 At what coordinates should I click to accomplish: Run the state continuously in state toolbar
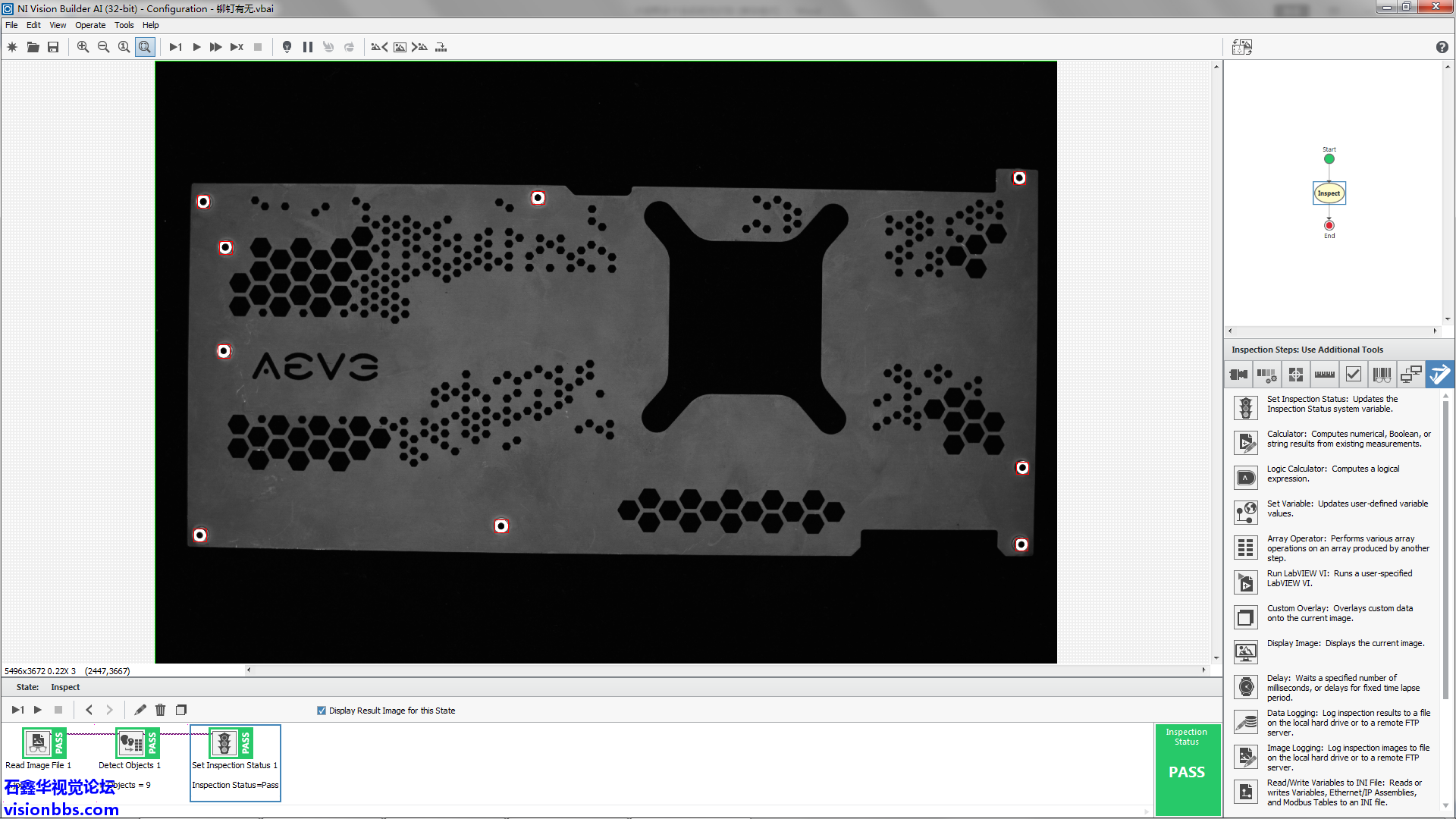pos(38,710)
